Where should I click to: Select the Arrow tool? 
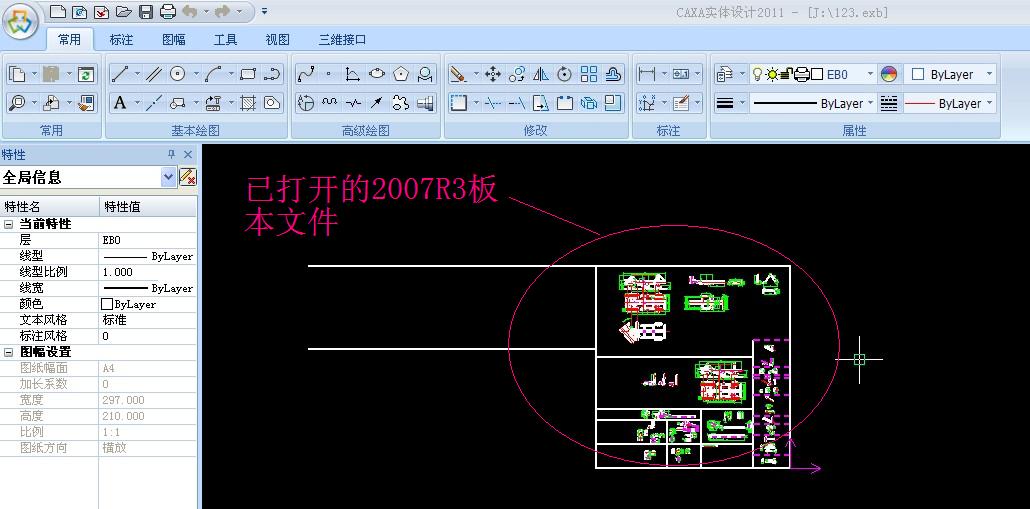[x=376, y=103]
